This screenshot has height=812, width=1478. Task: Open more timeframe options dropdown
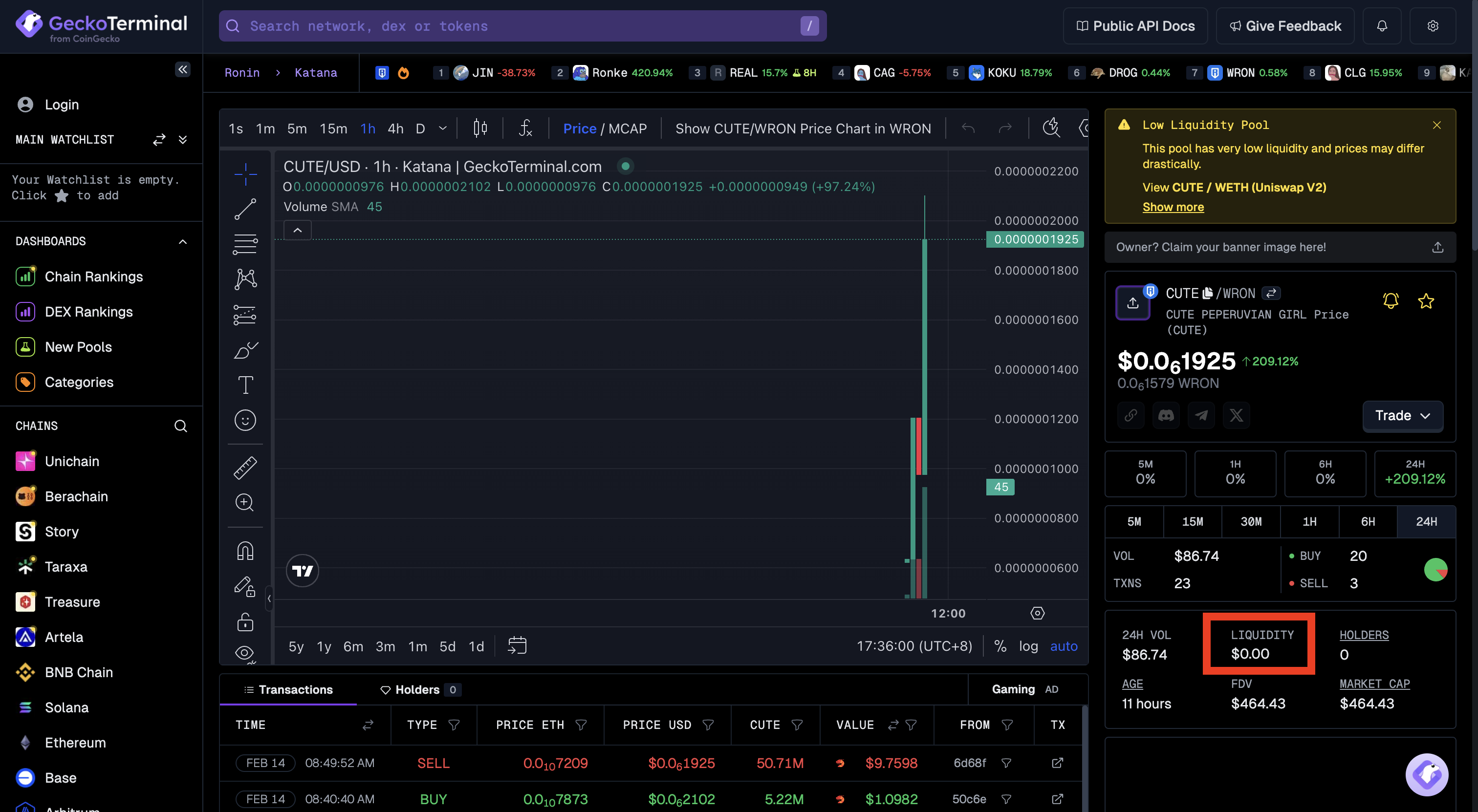tap(442, 128)
